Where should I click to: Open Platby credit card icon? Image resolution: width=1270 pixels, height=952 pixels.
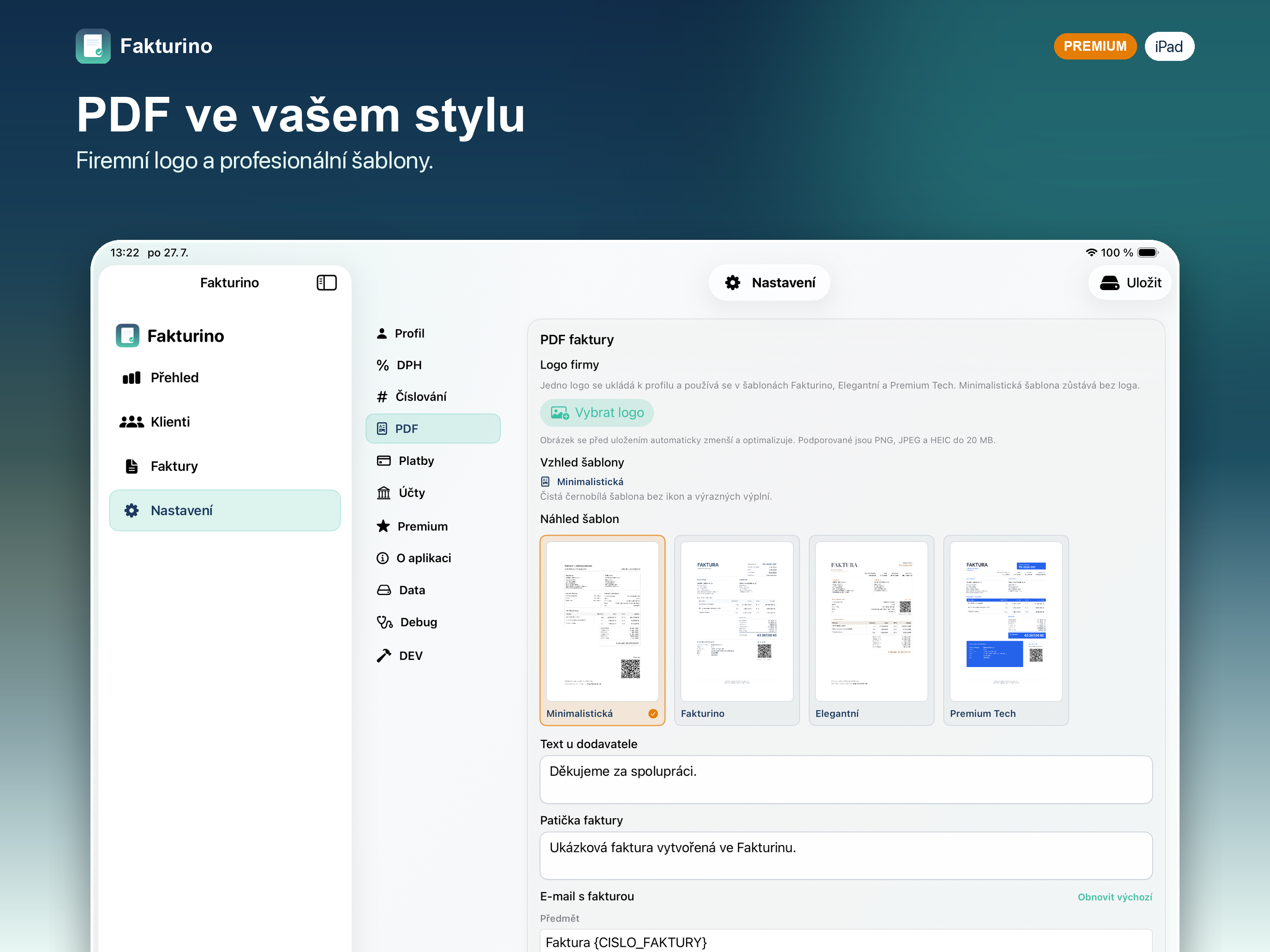pyautogui.click(x=383, y=461)
